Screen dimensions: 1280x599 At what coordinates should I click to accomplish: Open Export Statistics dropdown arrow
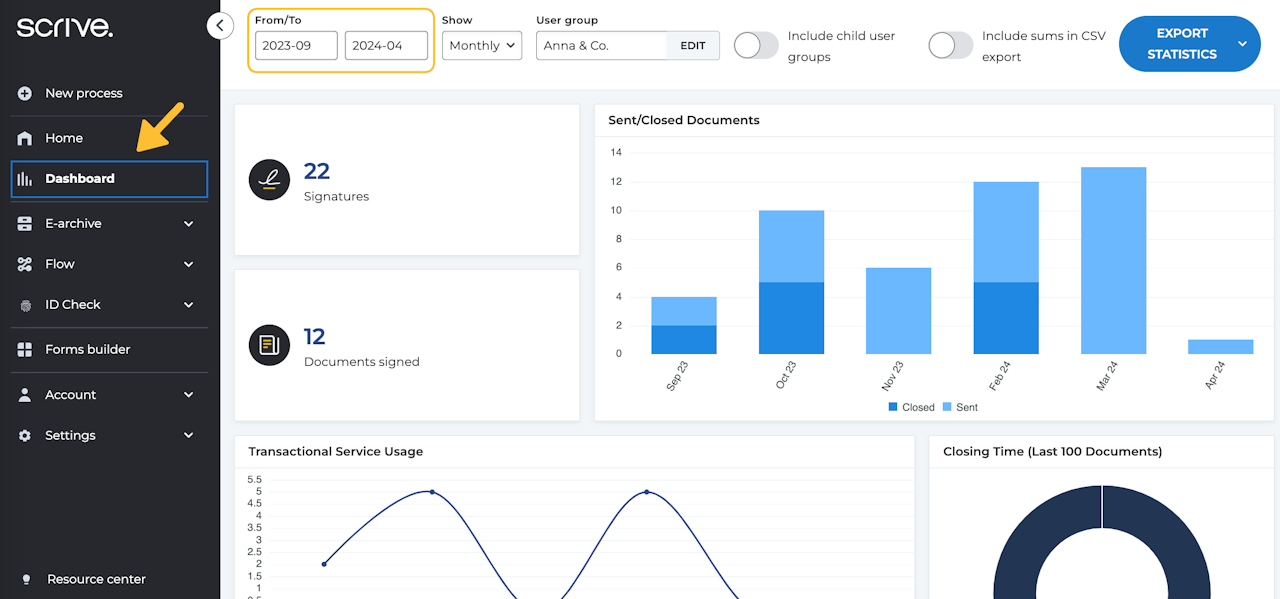point(1242,44)
